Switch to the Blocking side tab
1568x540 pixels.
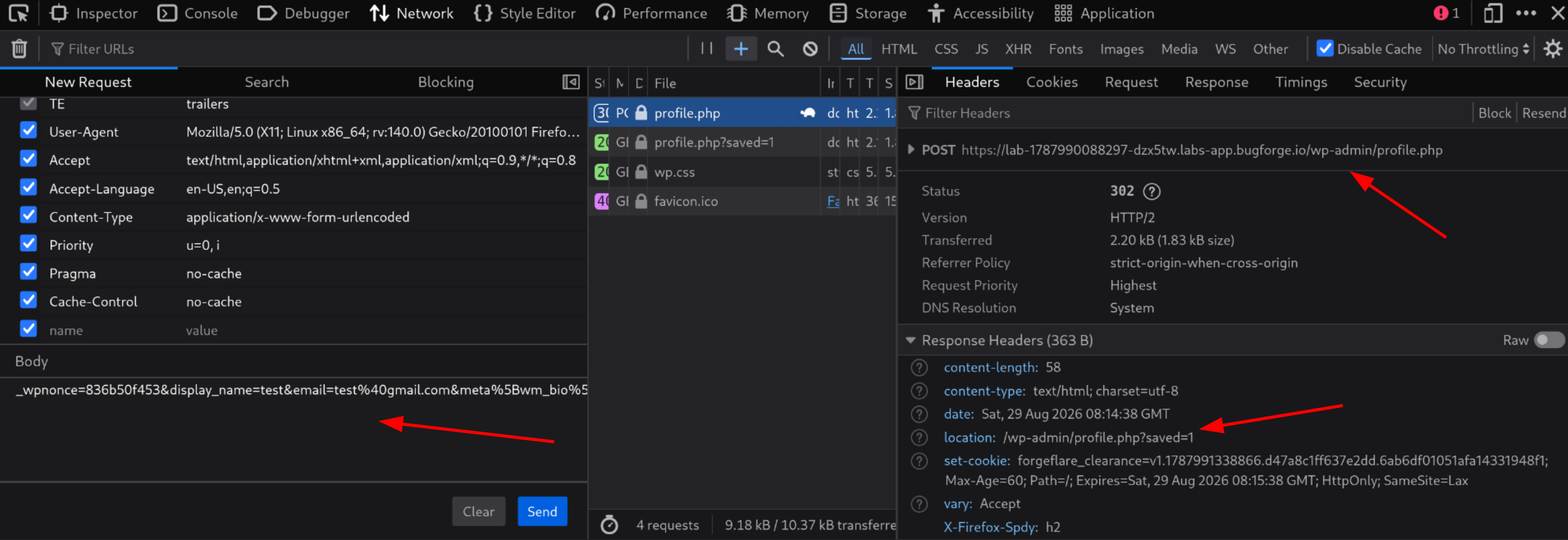click(446, 82)
